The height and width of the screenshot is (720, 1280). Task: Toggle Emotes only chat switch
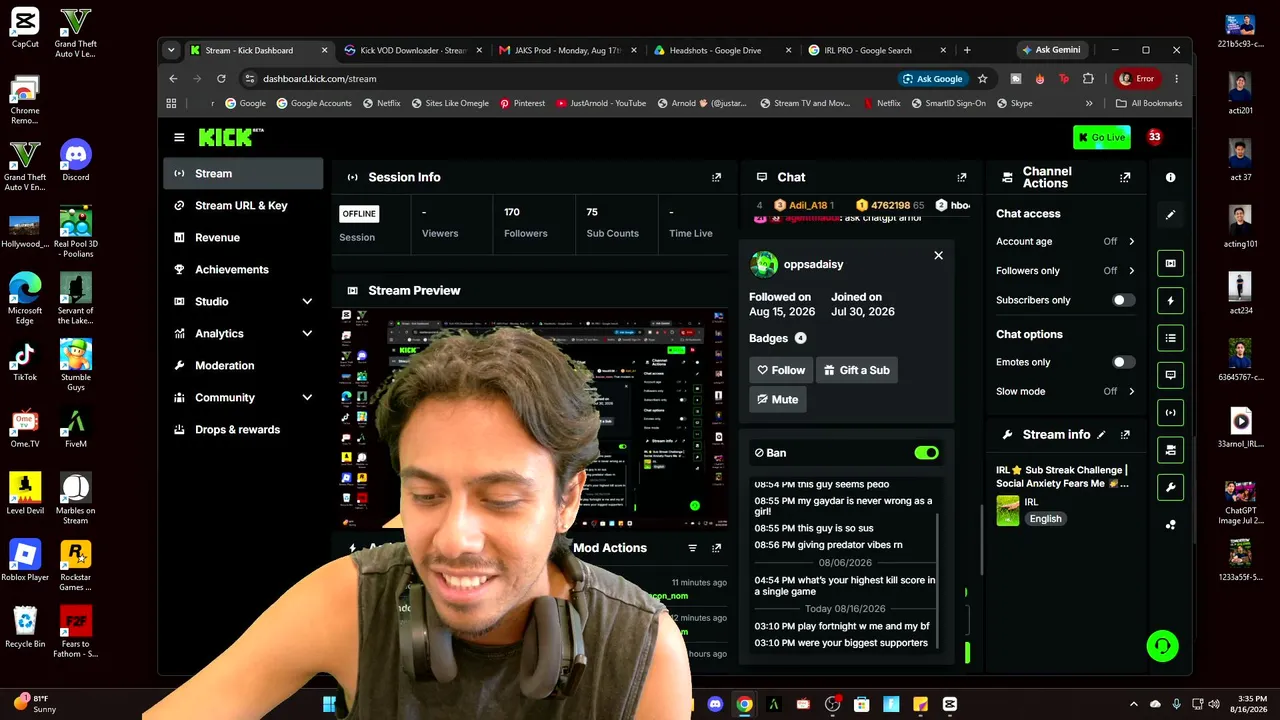click(1124, 362)
